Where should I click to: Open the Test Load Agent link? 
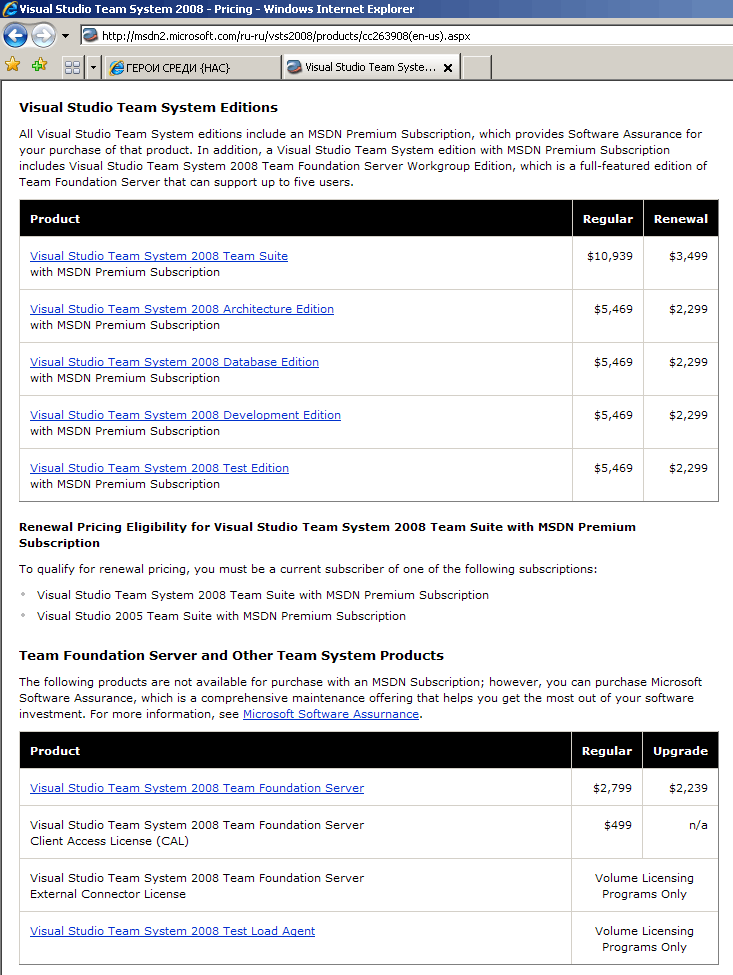(172, 931)
